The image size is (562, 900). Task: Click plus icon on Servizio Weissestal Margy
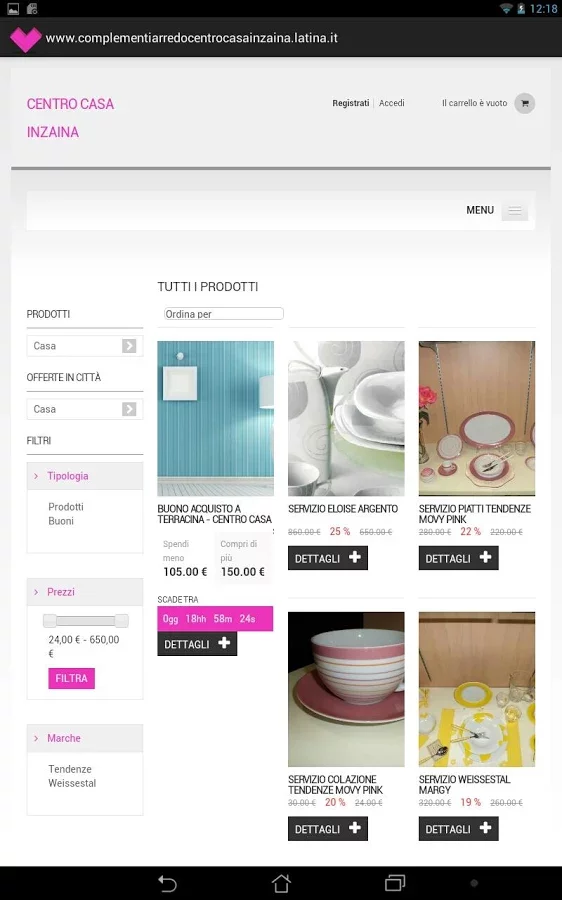[485, 828]
